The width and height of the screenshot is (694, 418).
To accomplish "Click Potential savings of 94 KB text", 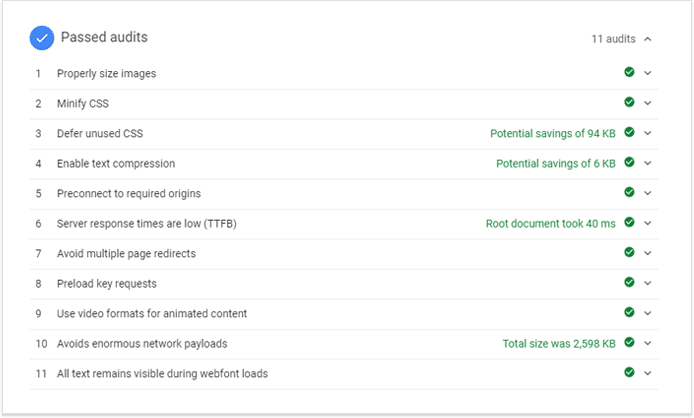I will [x=553, y=133].
